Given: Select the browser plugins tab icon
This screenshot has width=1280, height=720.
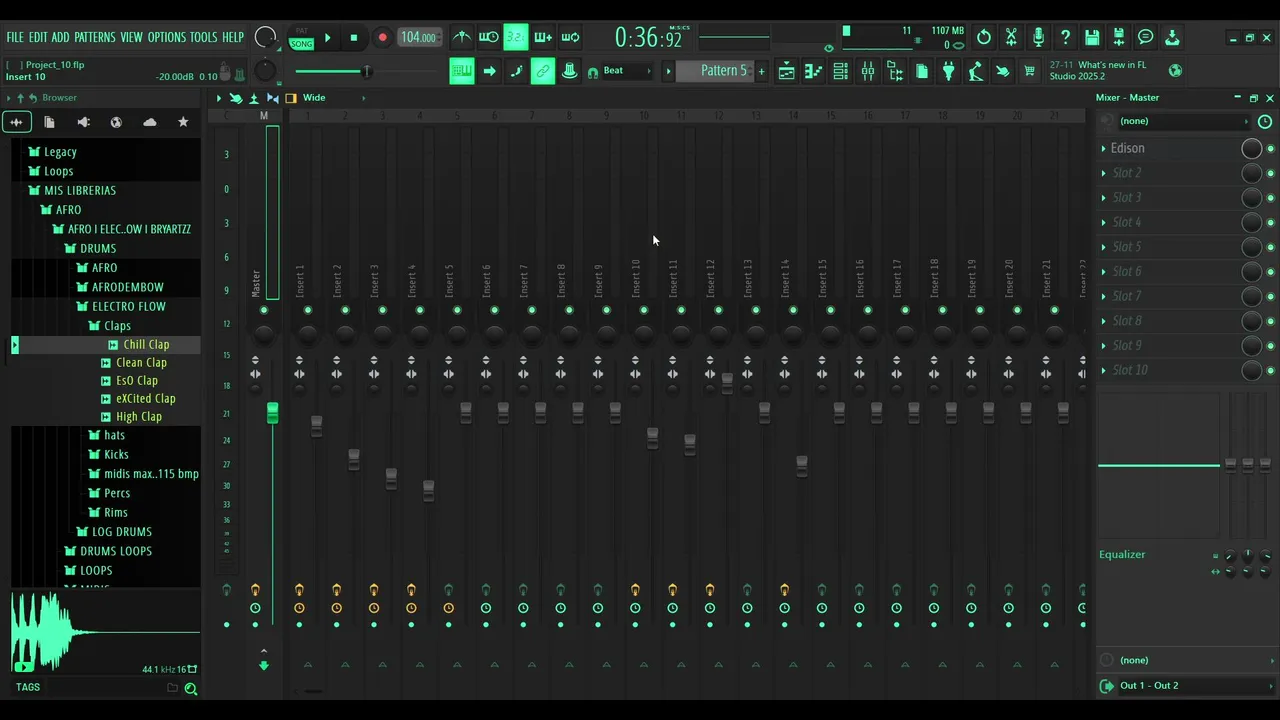Looking at the screenshot, I should coord(83,122).
